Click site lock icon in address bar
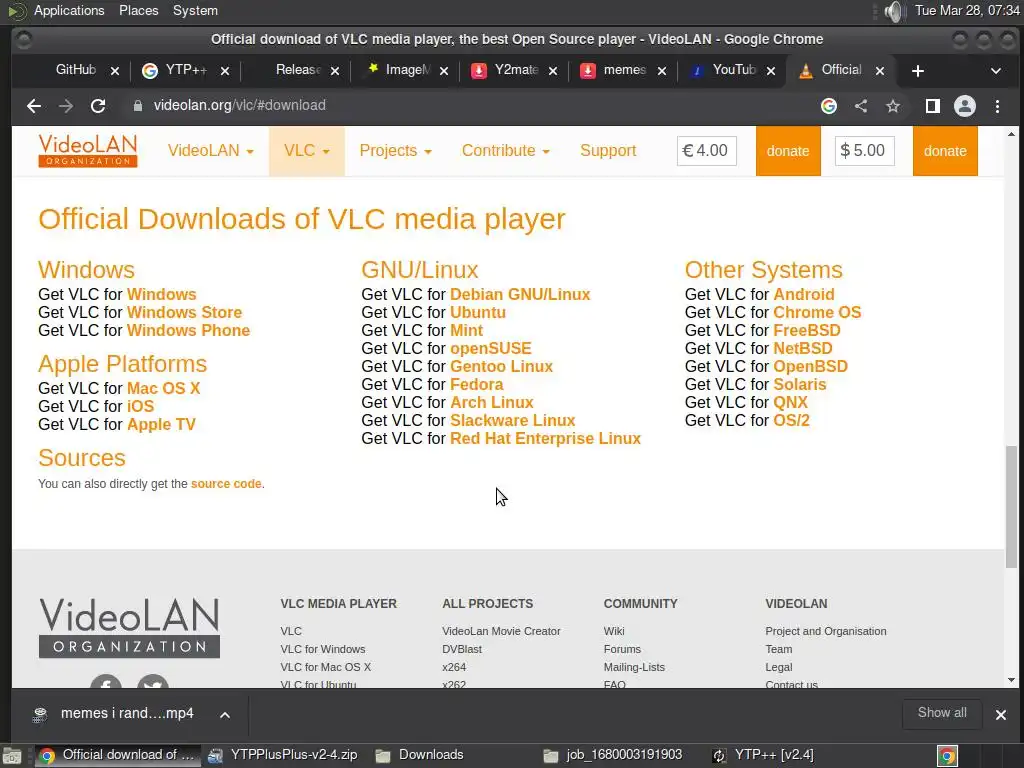1024x768 pixels. 137,106
